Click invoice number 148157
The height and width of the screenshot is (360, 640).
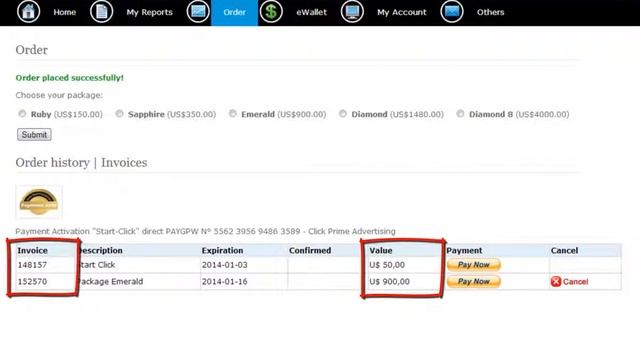point(32,265)
